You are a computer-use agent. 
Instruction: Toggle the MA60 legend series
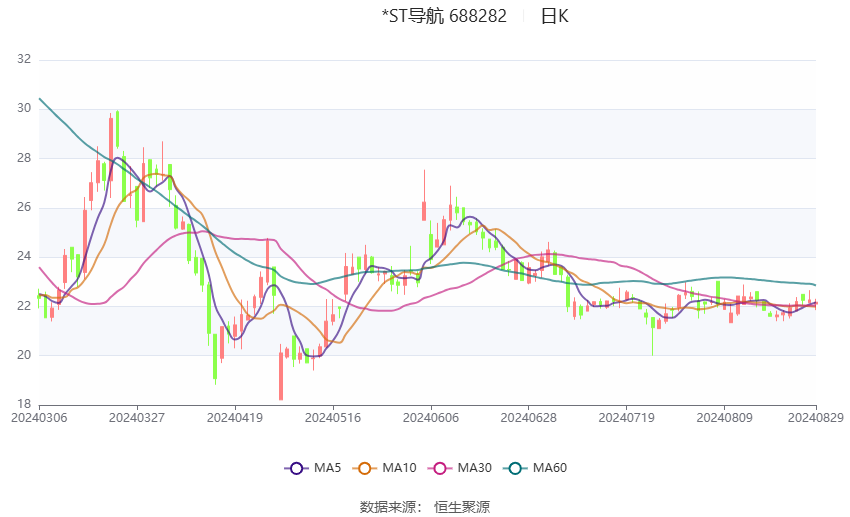(x=535, y=468)
